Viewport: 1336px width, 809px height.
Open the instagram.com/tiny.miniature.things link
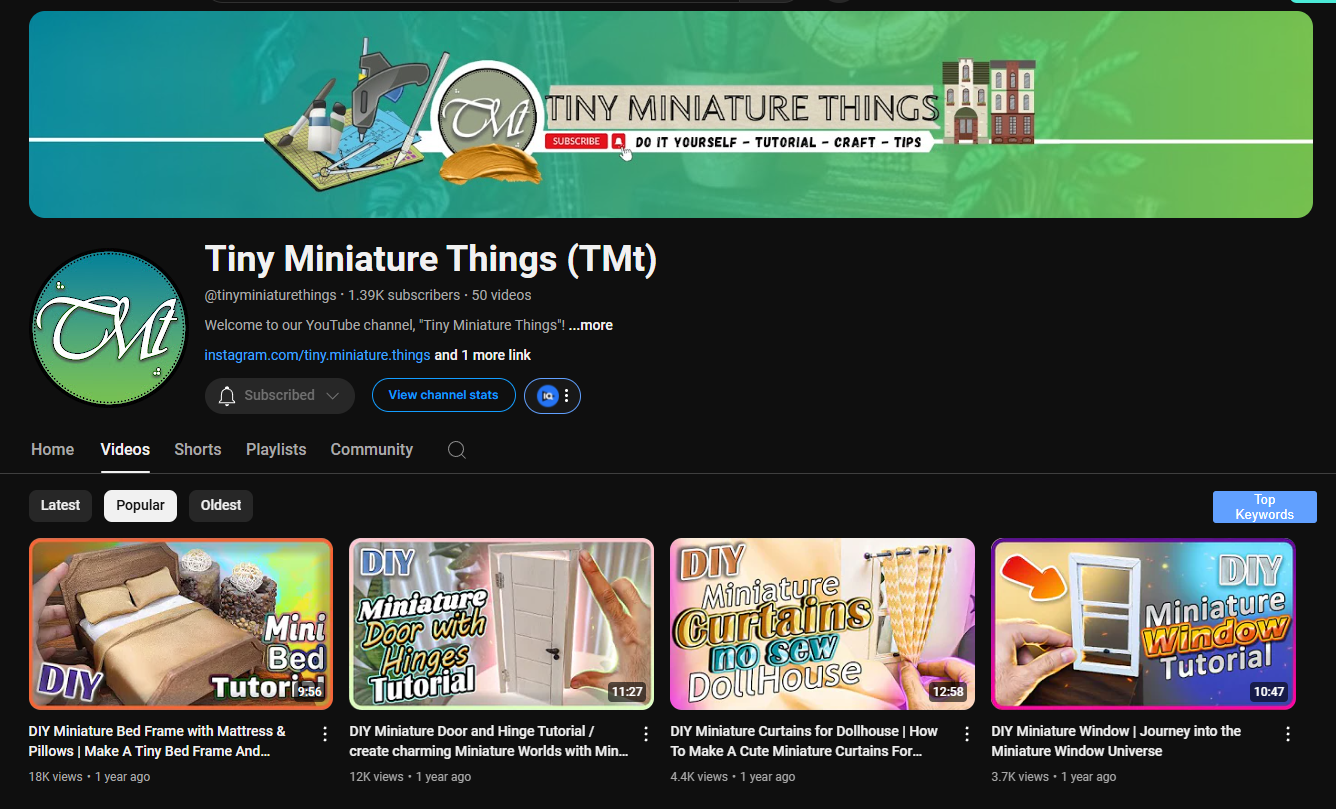tap(317, 356)
